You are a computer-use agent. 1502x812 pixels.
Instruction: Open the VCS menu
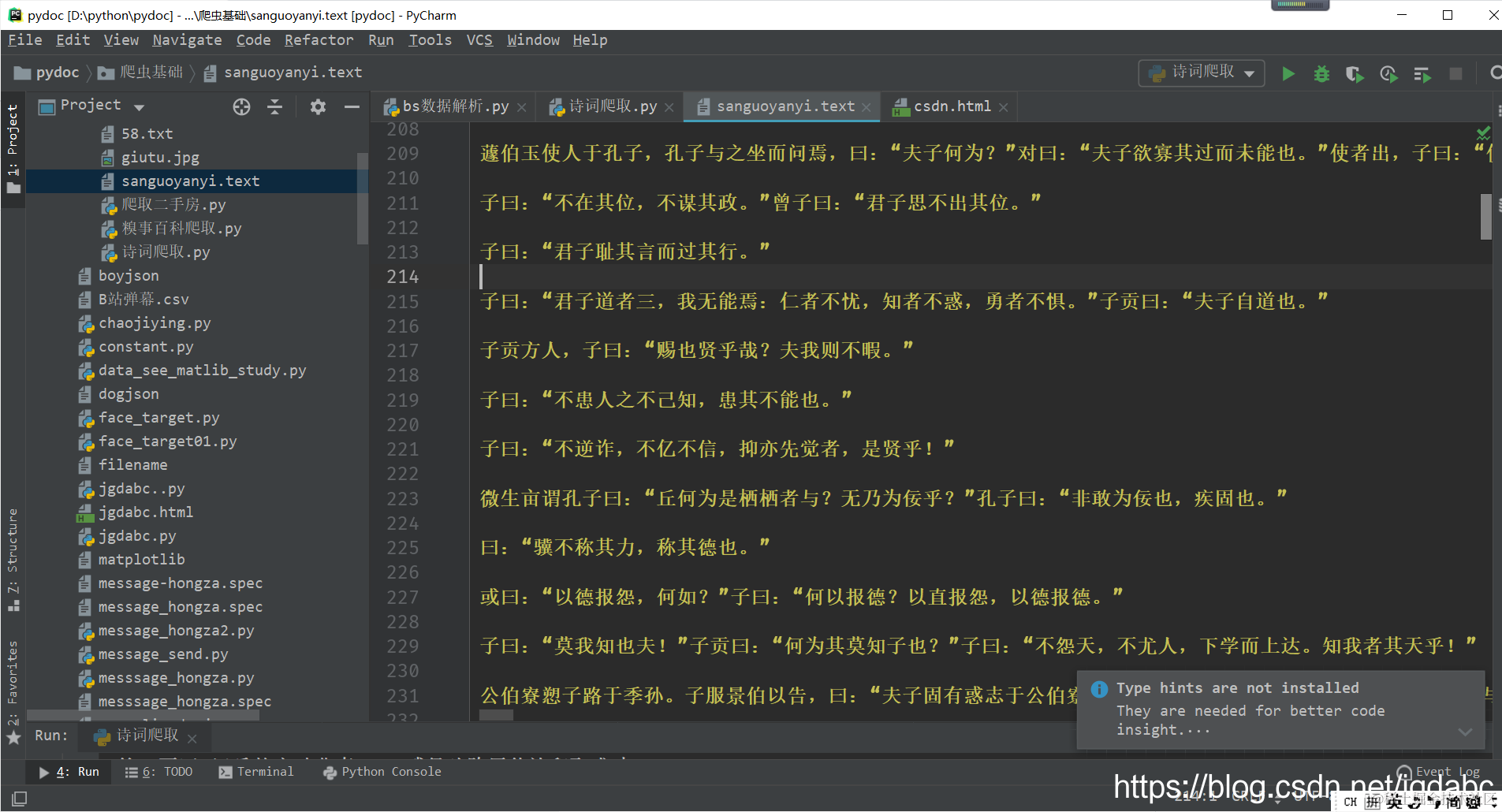point(479,40)
